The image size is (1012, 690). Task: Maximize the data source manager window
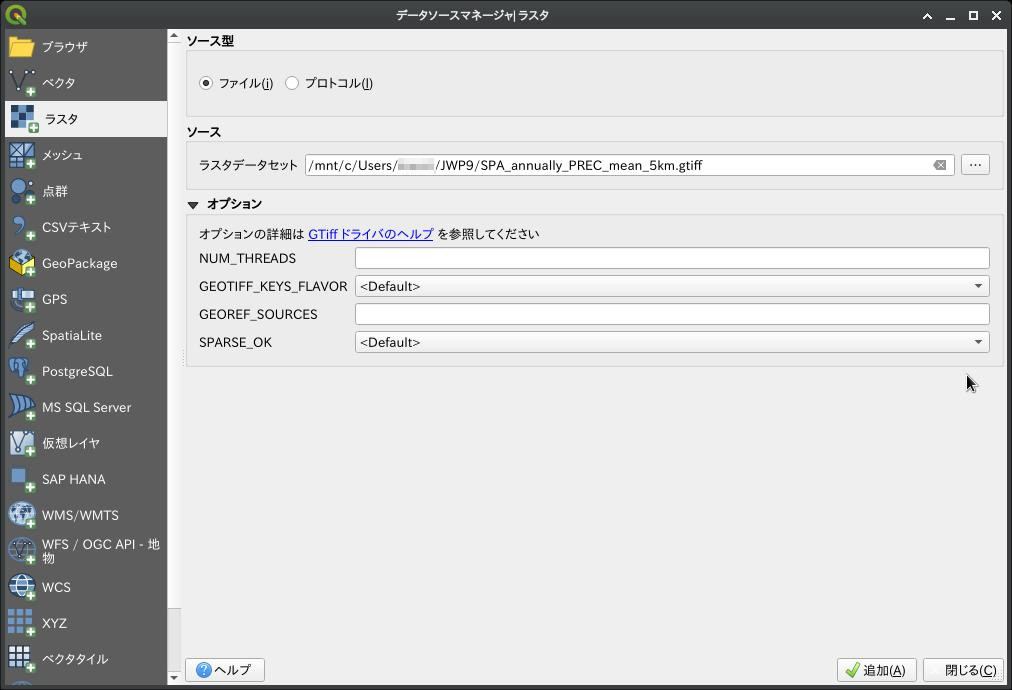(973, 15)
